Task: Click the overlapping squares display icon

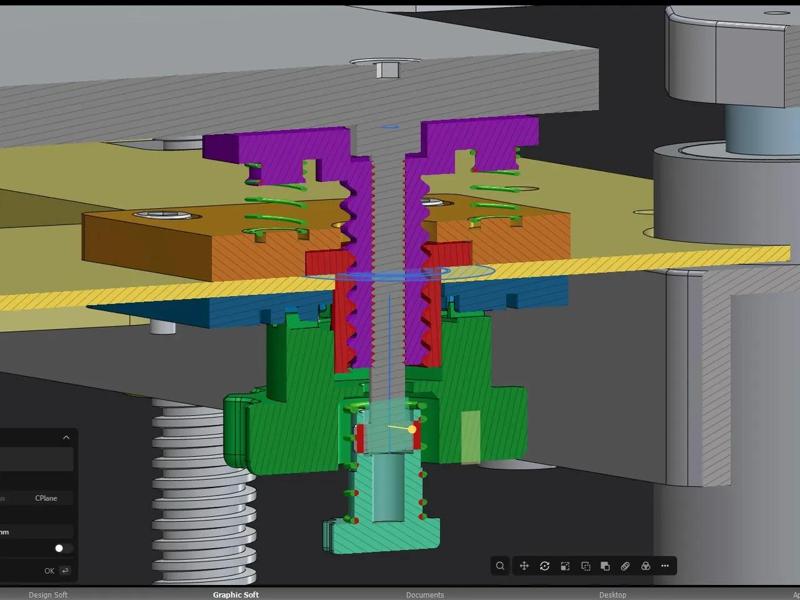Action: [605, 566]
